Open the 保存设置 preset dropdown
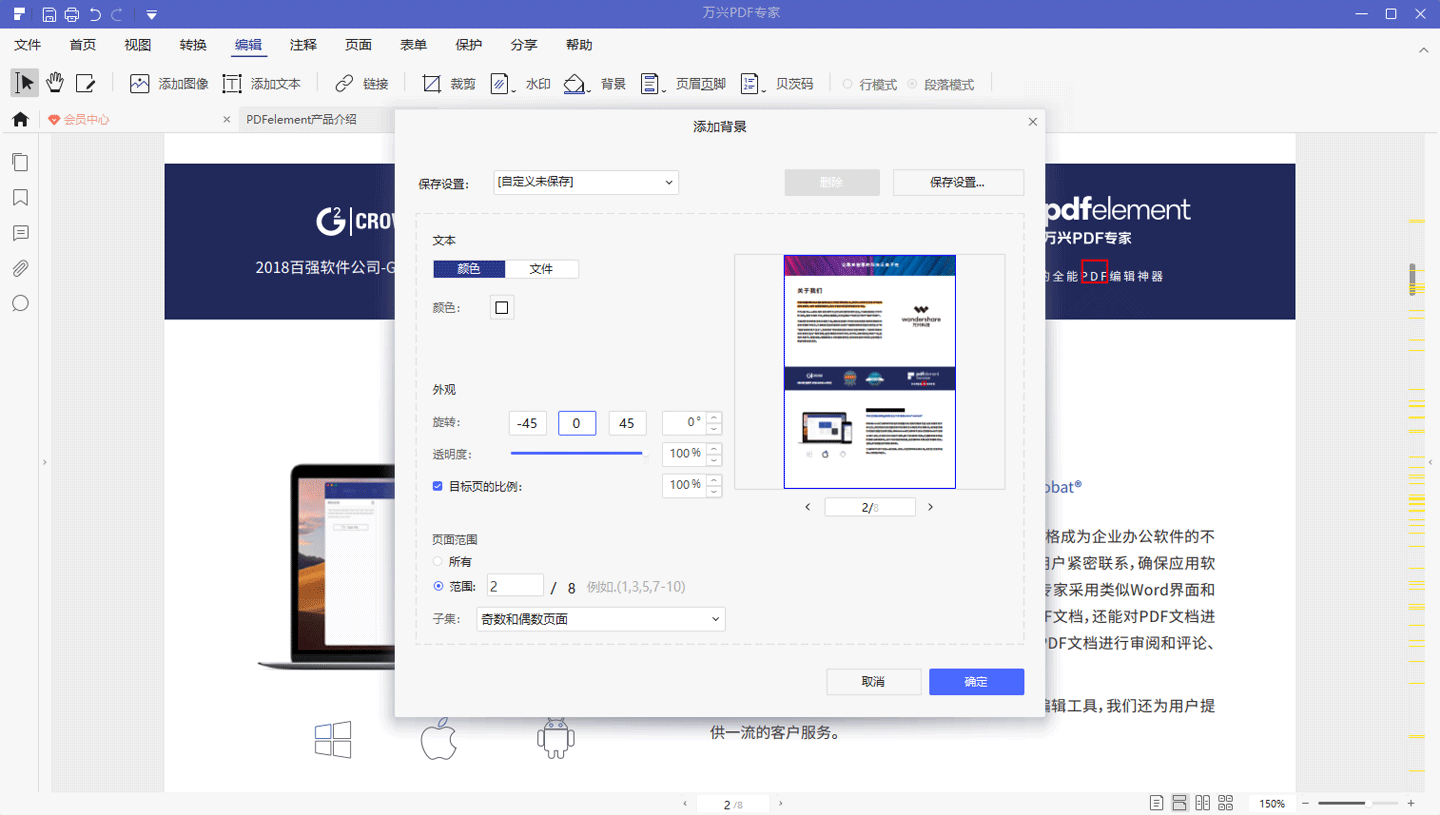This screenshot has width=1440, height=815. point(586,182)
